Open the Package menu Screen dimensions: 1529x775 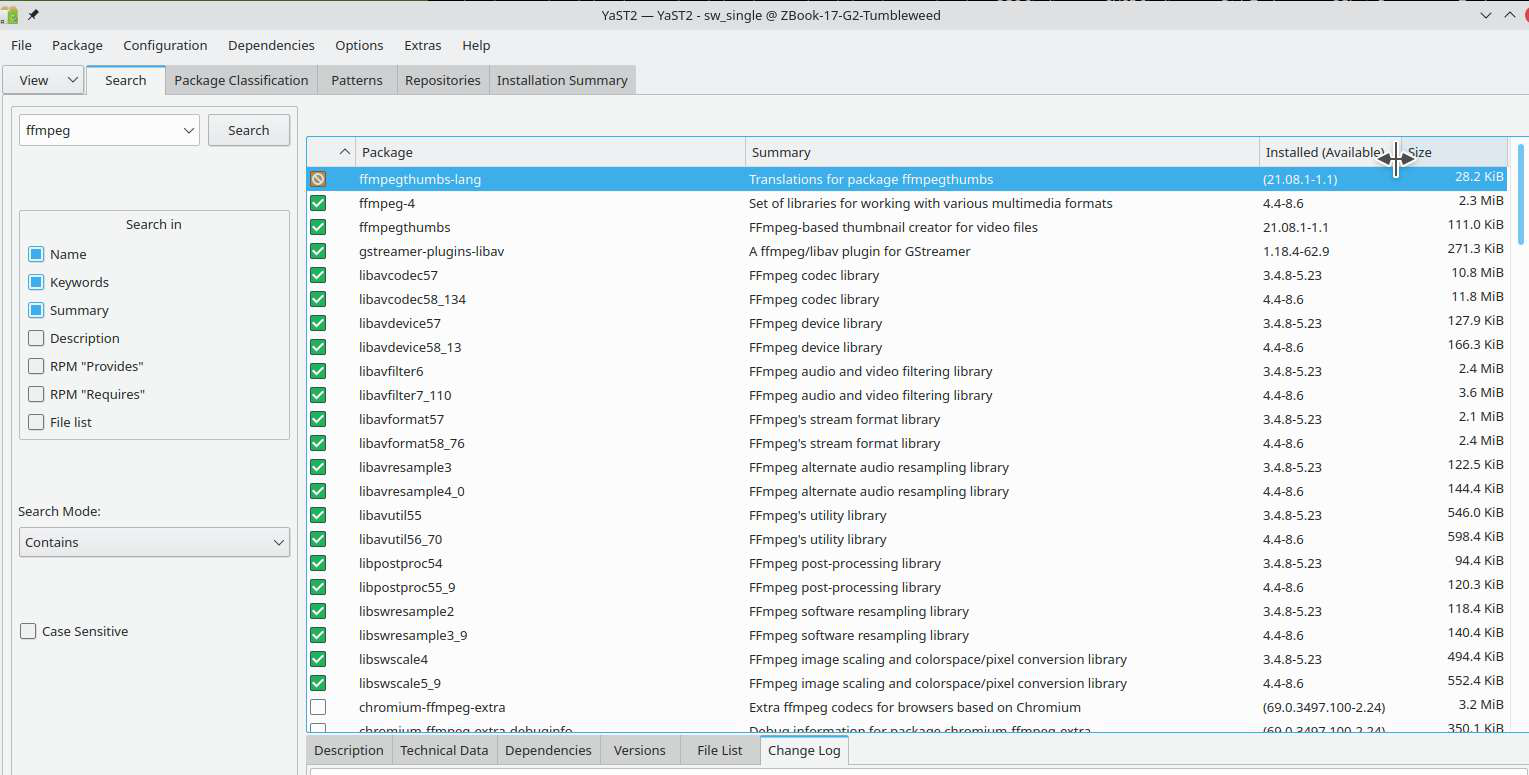point(77,45)
